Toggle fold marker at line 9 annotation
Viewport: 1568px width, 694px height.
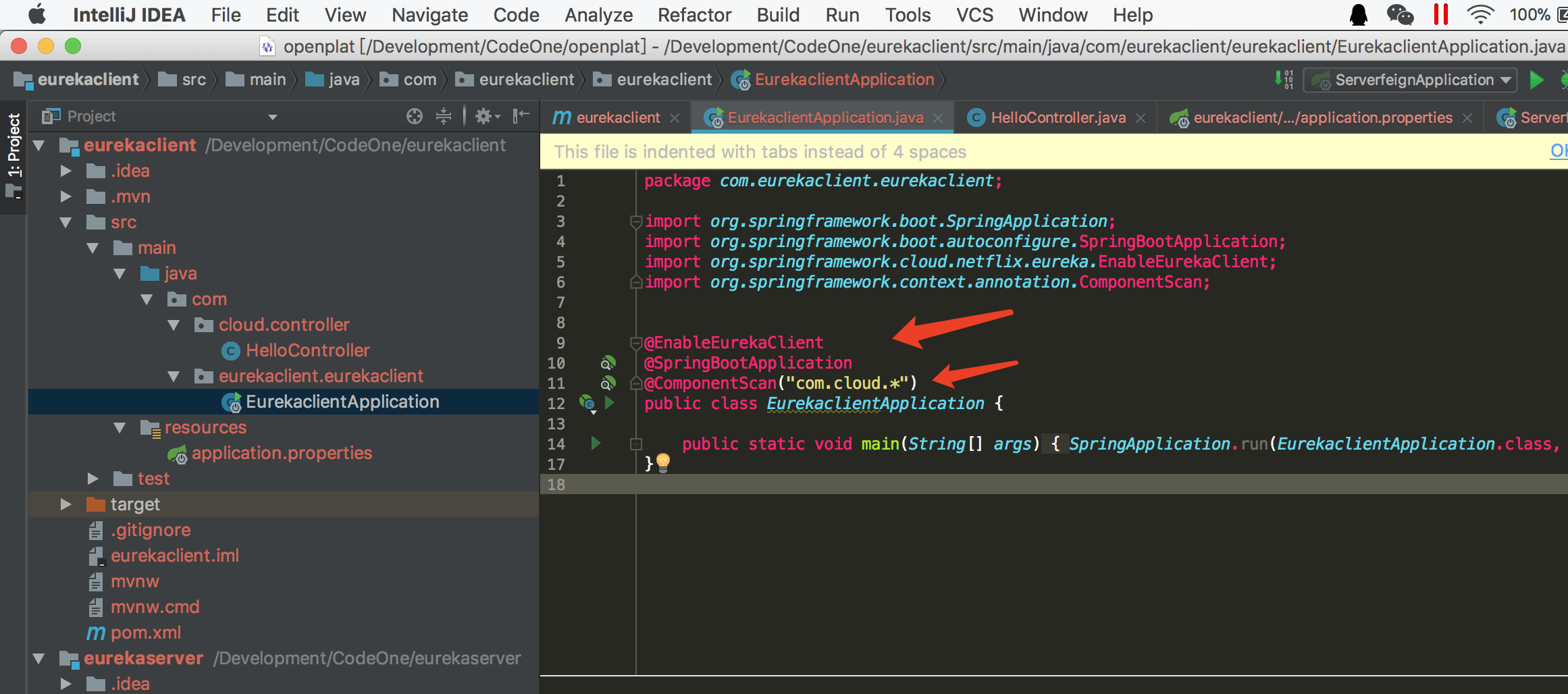(x=635, y=343)
